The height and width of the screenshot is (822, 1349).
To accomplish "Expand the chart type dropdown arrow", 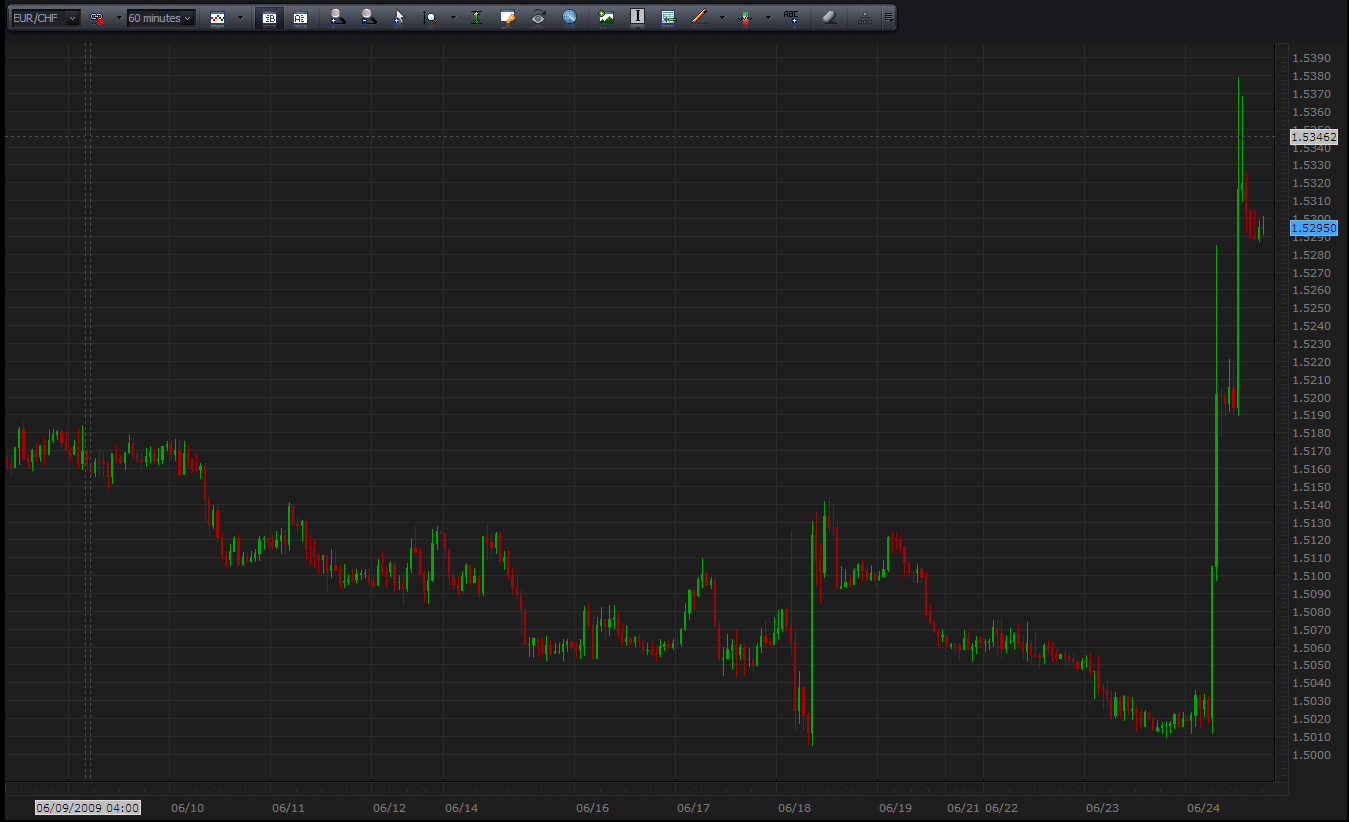I will click(x=240, y=18).
